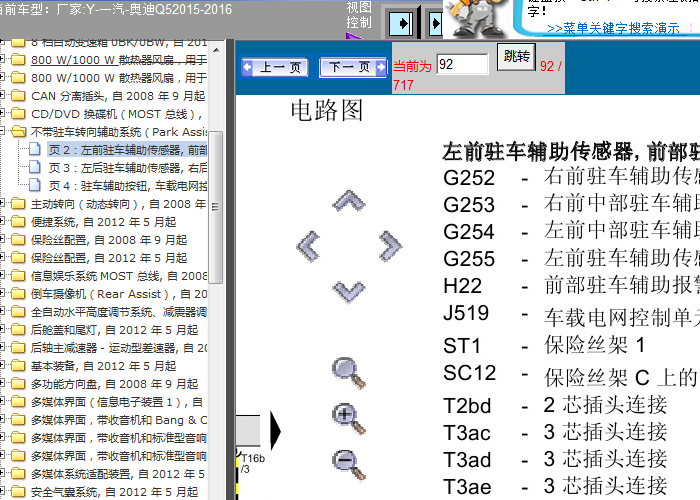Select 信息娱乐系统 MOST 总线 tree label

tap(118, 276)
